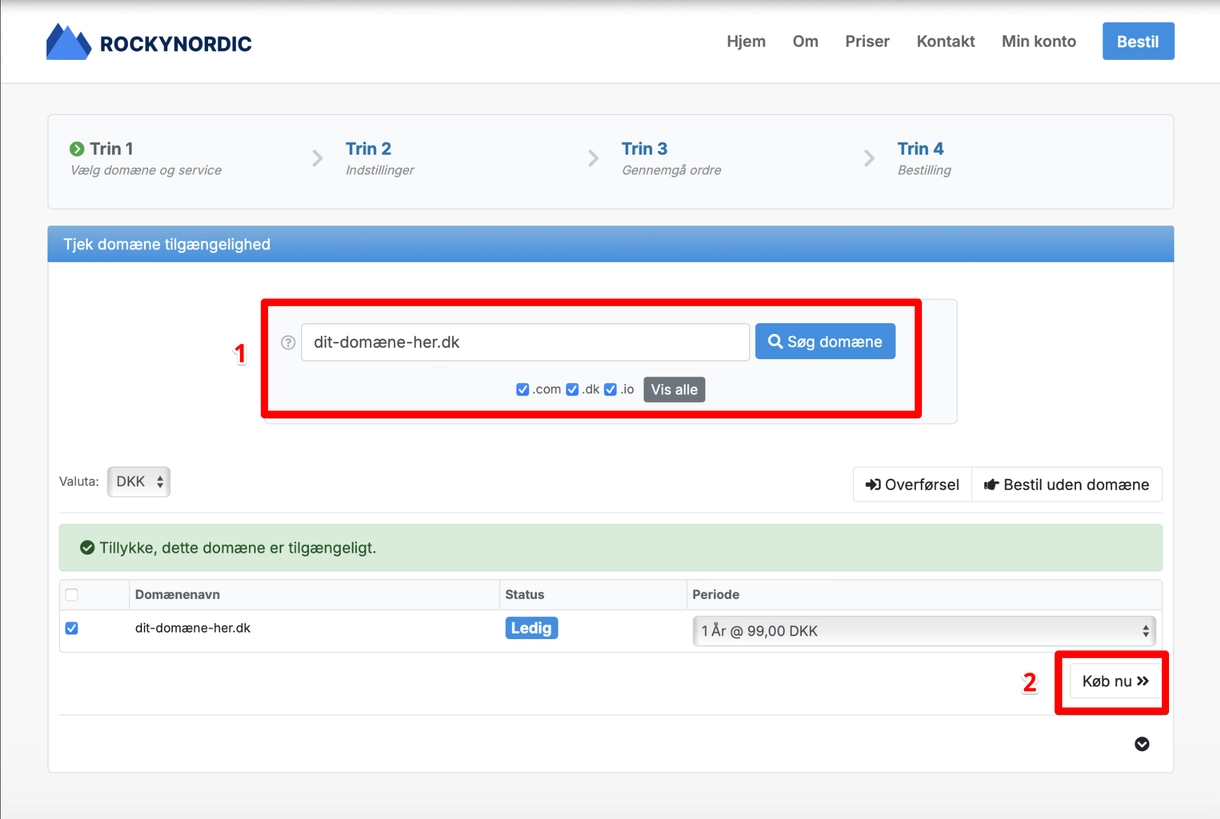This screenshot has width=1220, height=819.
Task: Click the help question mark icon
Action: [x=288, y=342]
